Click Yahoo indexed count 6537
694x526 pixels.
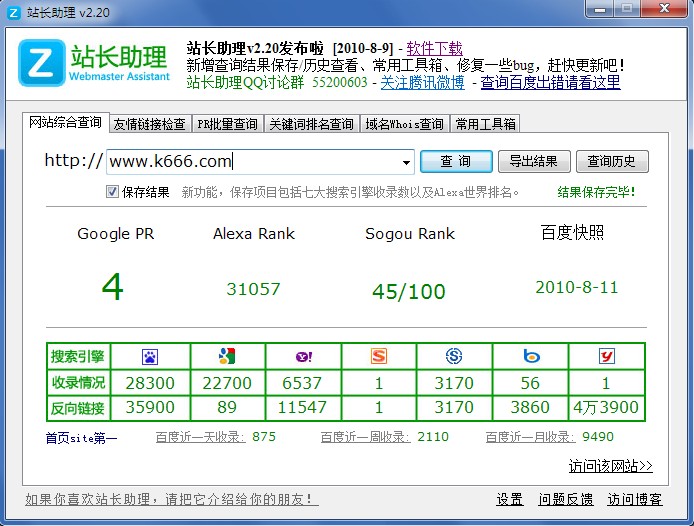[302, 383]
